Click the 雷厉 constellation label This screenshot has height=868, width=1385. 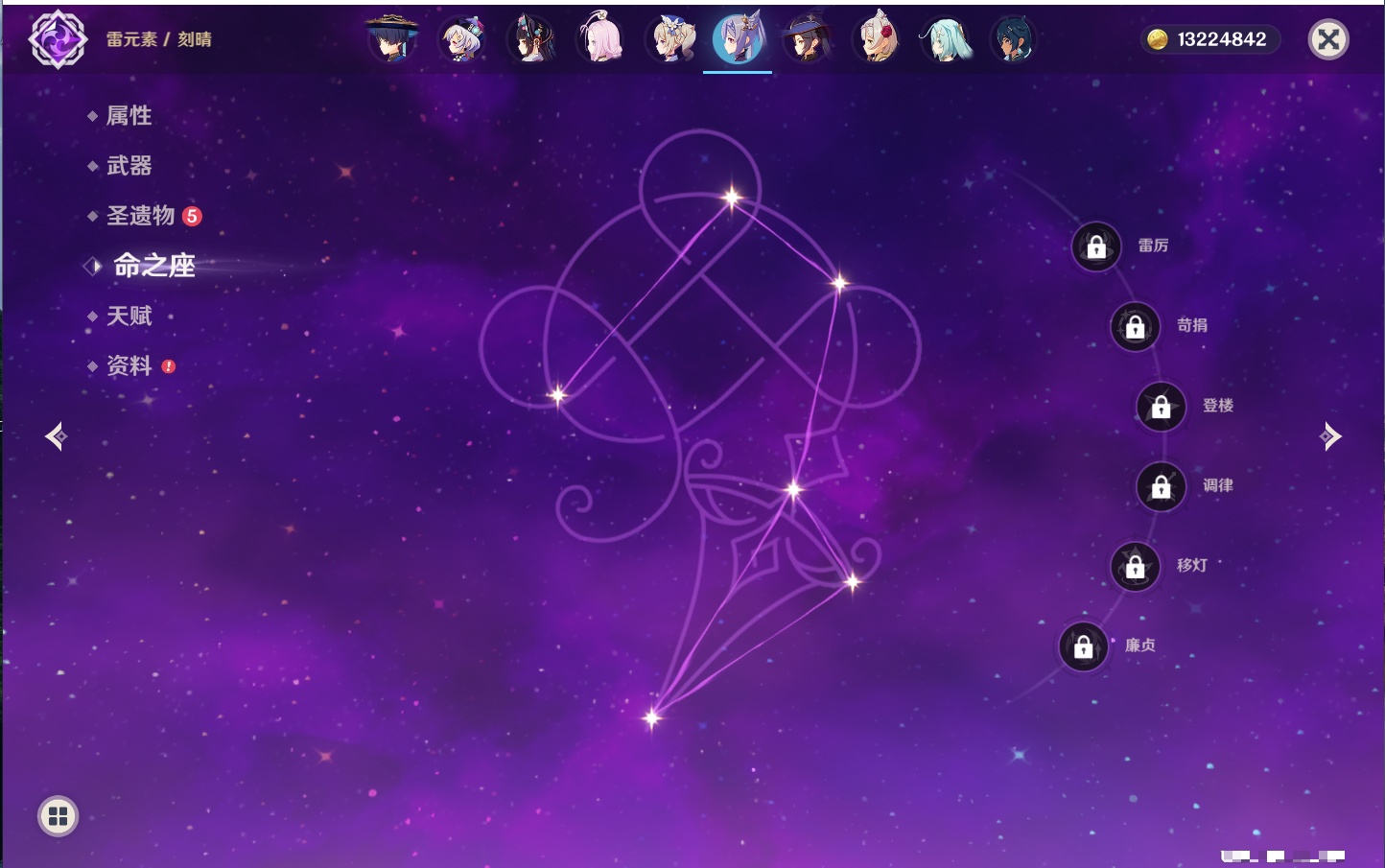coord(1153,246)
